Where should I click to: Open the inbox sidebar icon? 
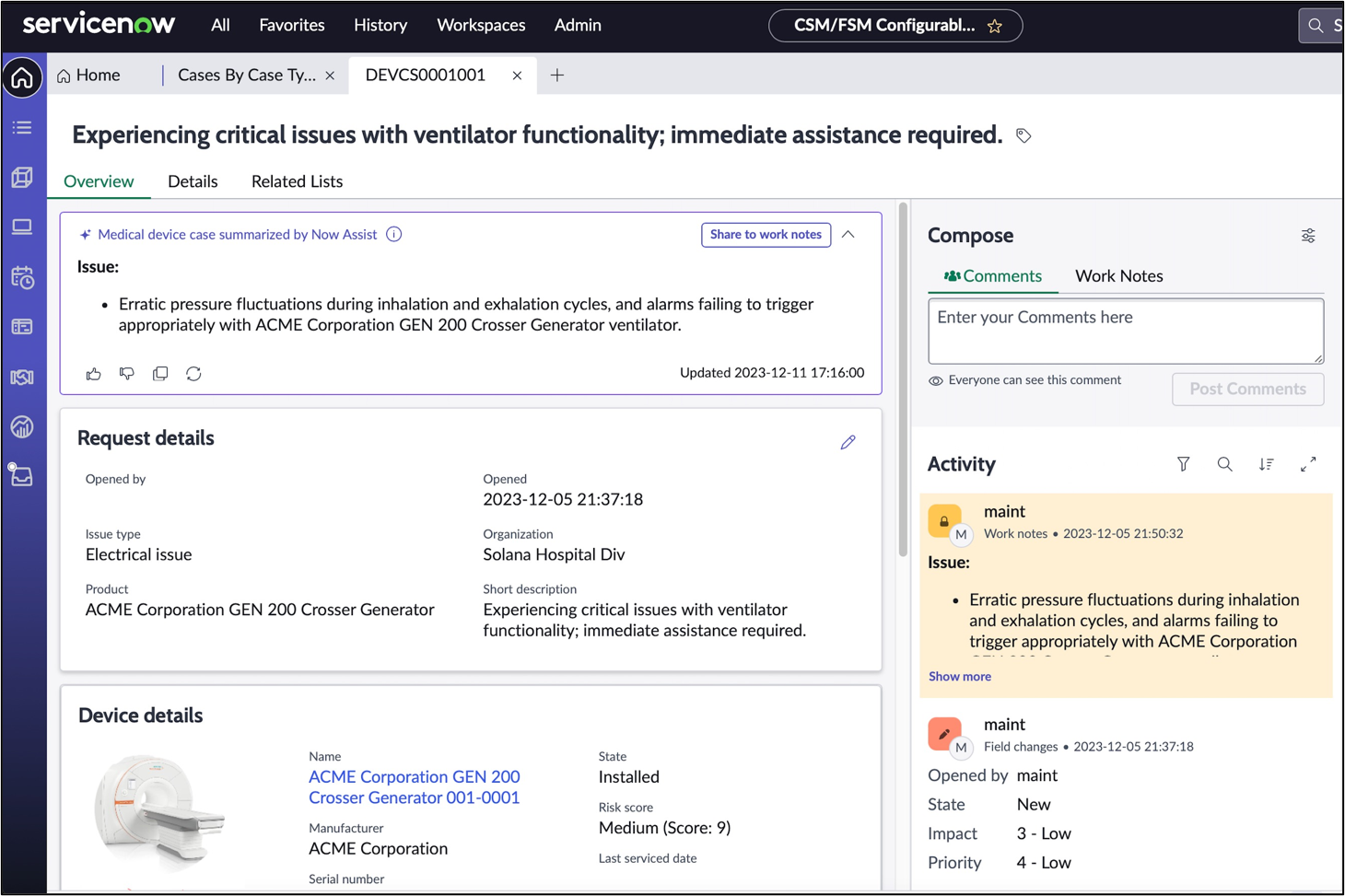[22, 475]
